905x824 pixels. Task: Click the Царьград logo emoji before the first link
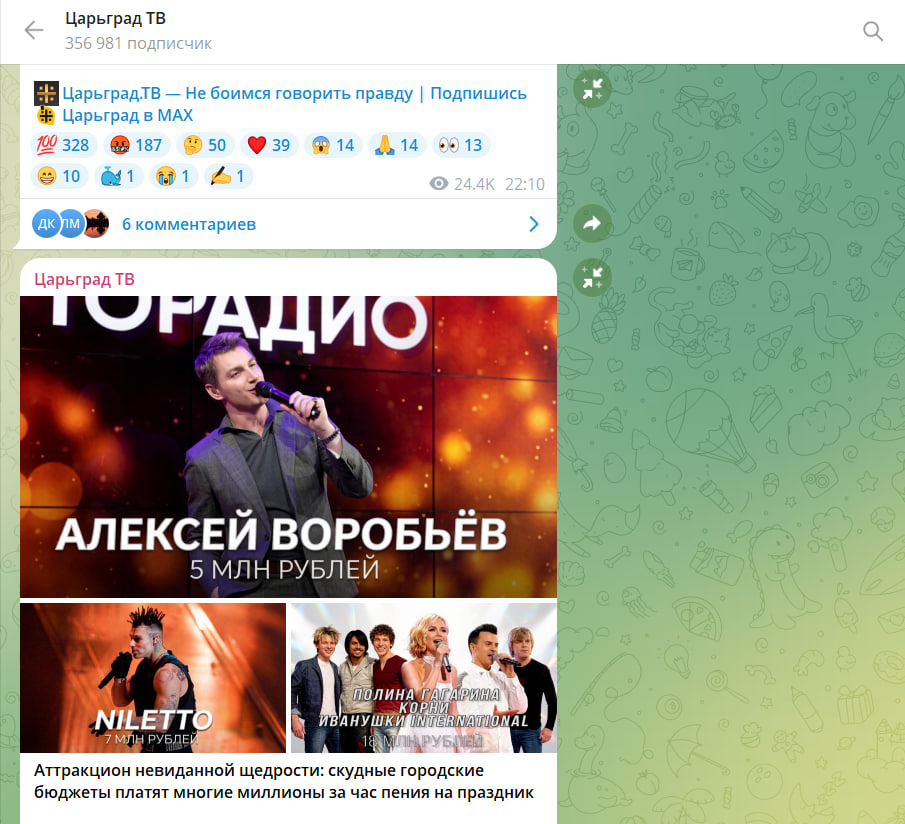pos(46,93)
